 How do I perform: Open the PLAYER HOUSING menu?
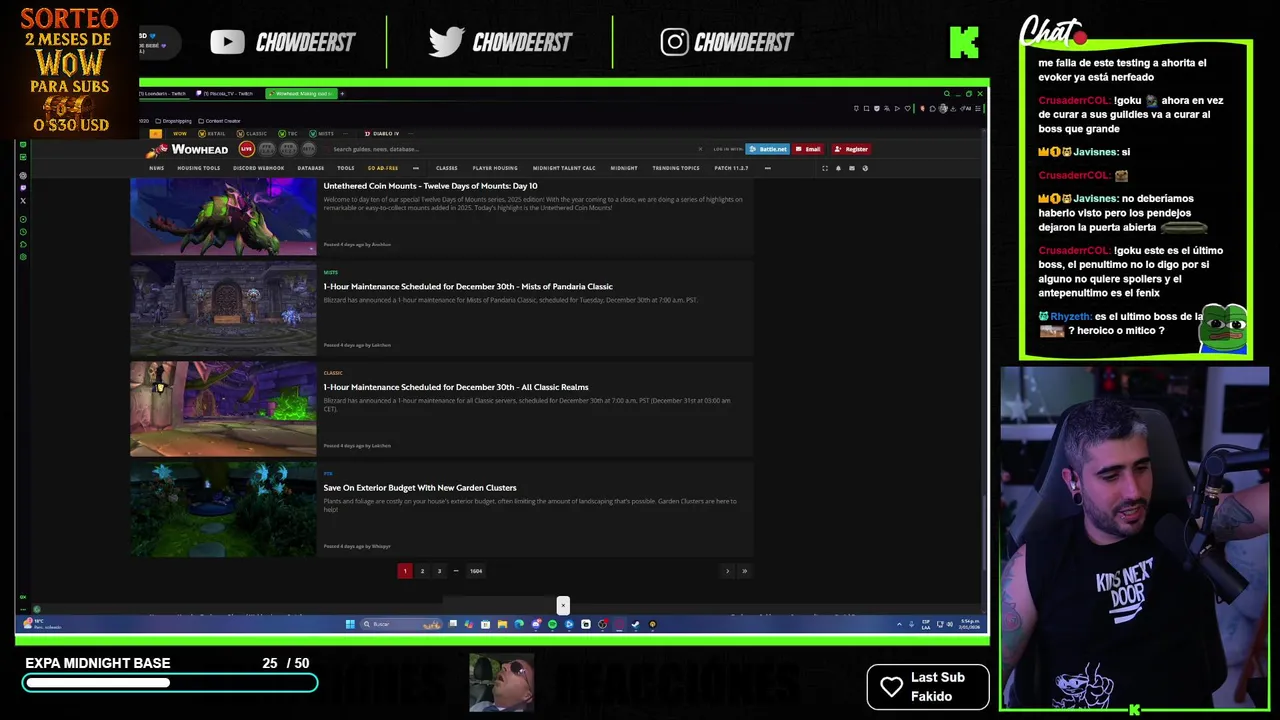(x=495, y=168)
